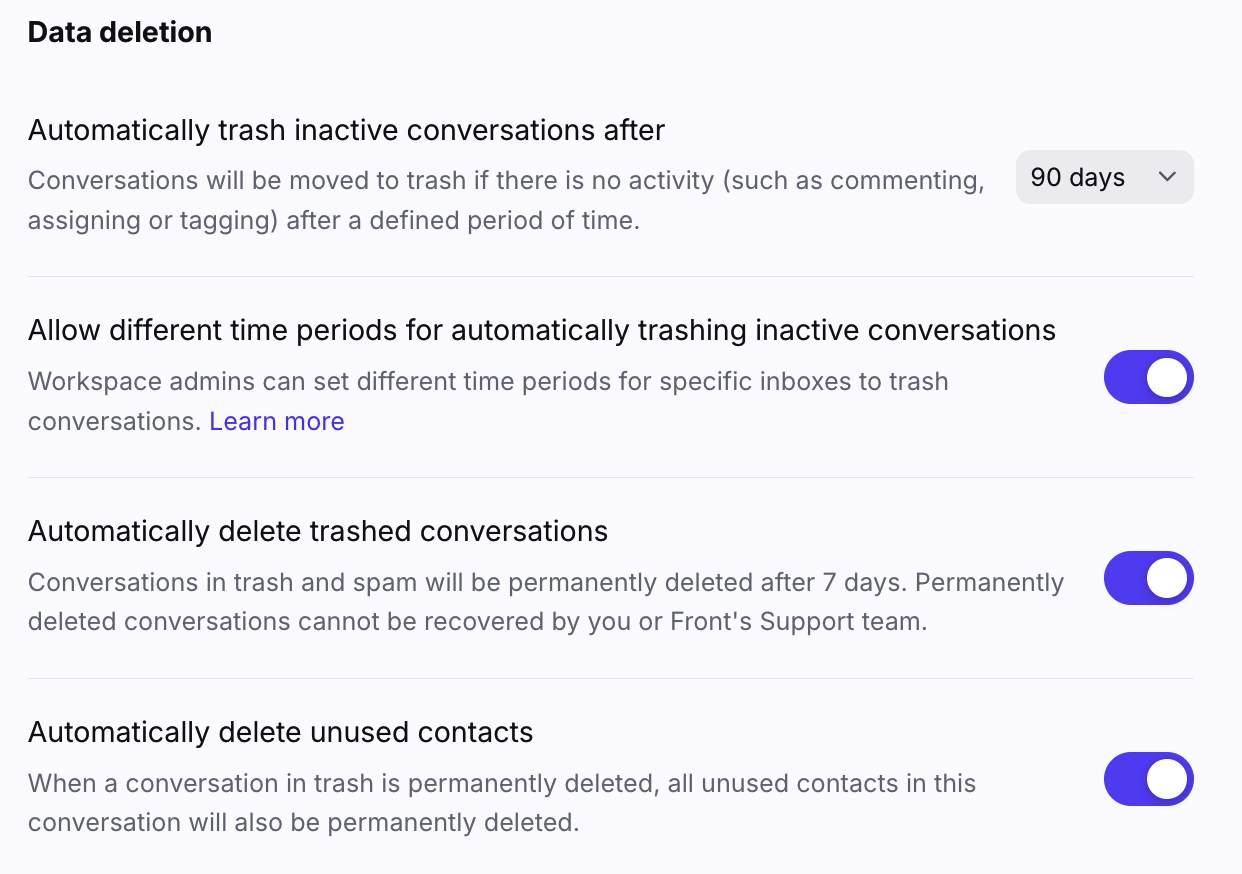Click white knob of unused contacts toggle
Screen dimensions: 1242x874
tap(1167, 779)
